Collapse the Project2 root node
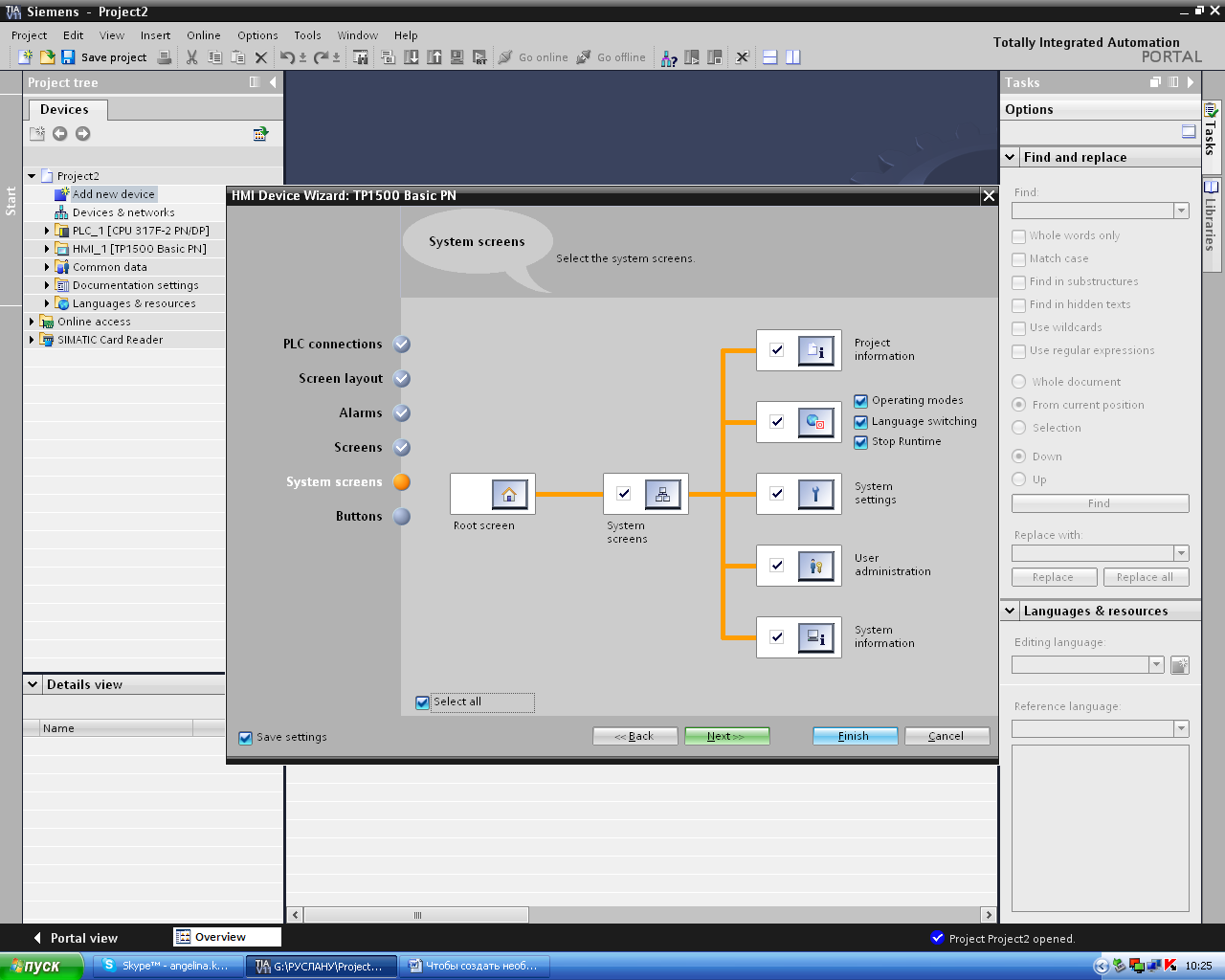1225x980 pixels. click(32, 176)
